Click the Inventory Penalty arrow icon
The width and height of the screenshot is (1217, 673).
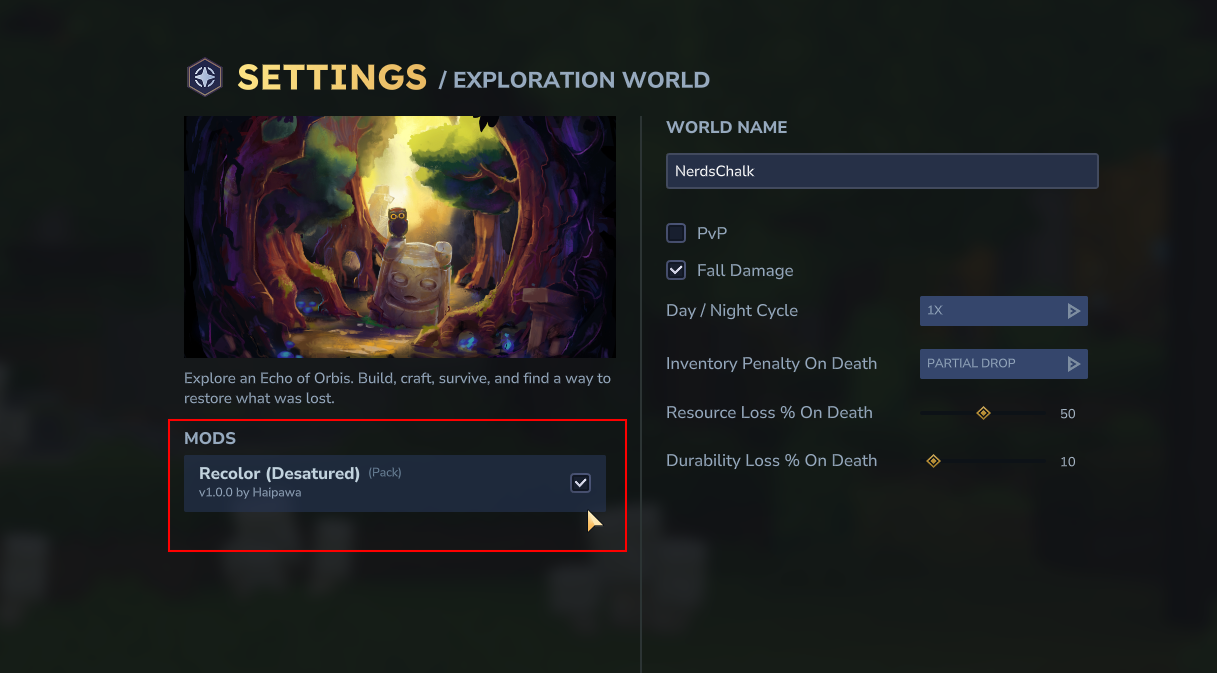(1073, 364)
